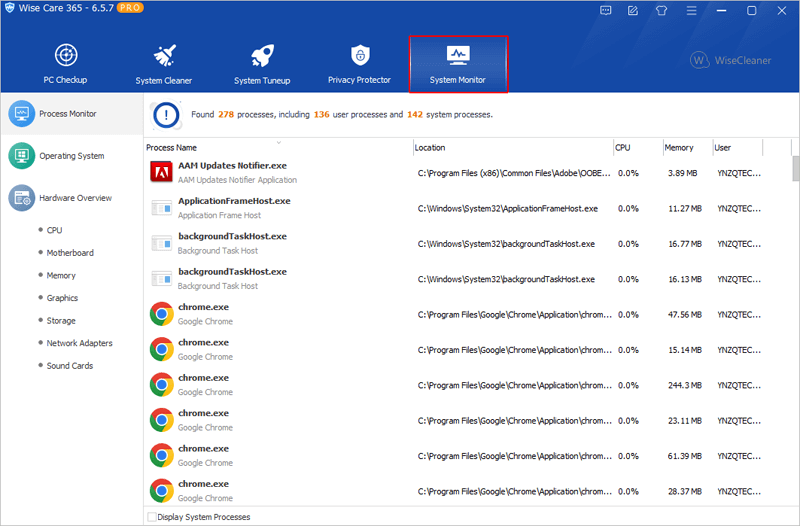Open the skin shirt icon in title bar

click(x=662, y=10)
